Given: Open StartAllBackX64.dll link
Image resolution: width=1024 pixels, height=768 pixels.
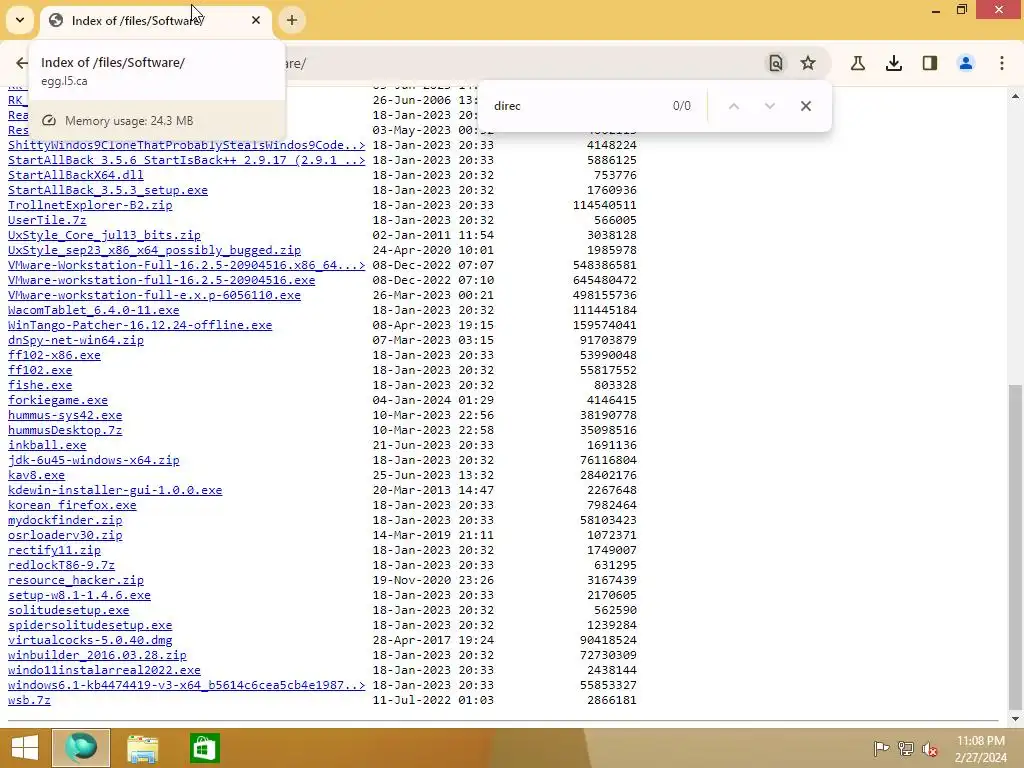Looking at the screenshot, I should (x=76, y=175).
